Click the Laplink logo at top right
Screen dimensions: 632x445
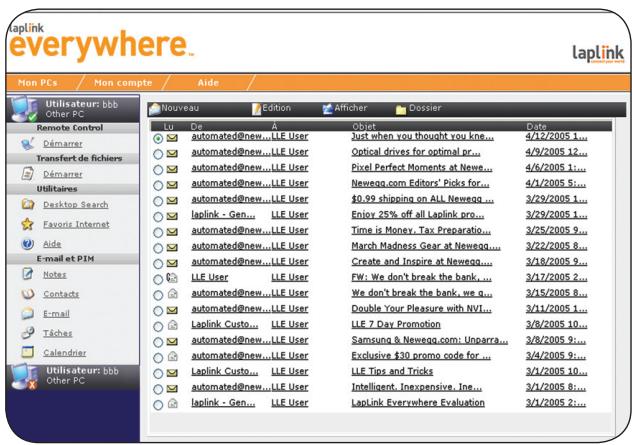(x=598, y=54)
